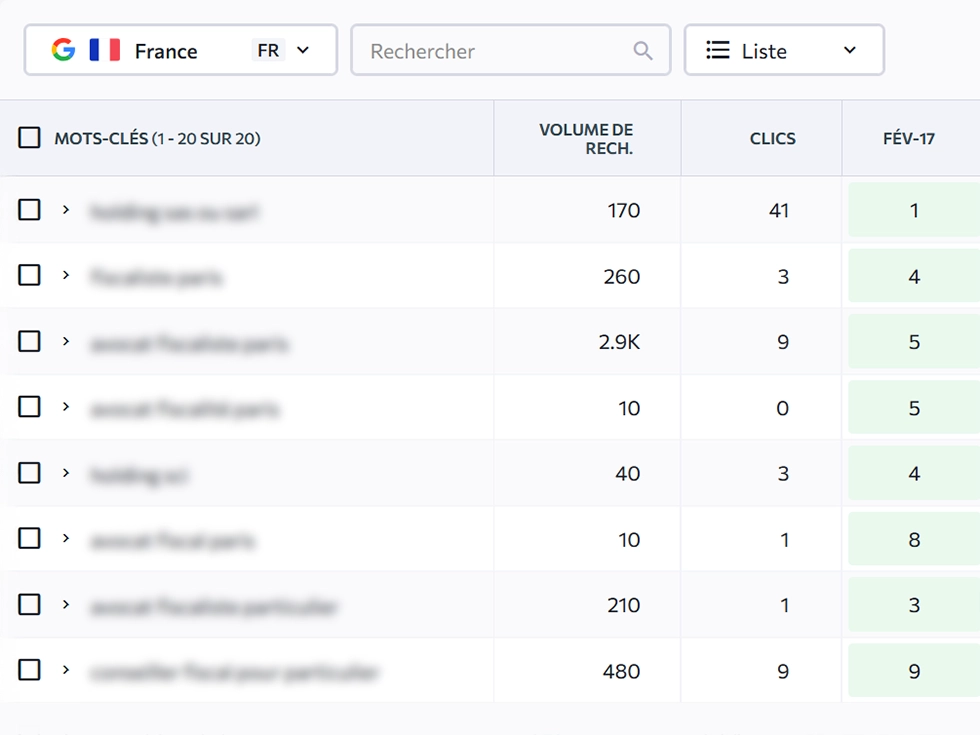Sort by the Clics column header
The image size is (980, 735).
point(772,138)
